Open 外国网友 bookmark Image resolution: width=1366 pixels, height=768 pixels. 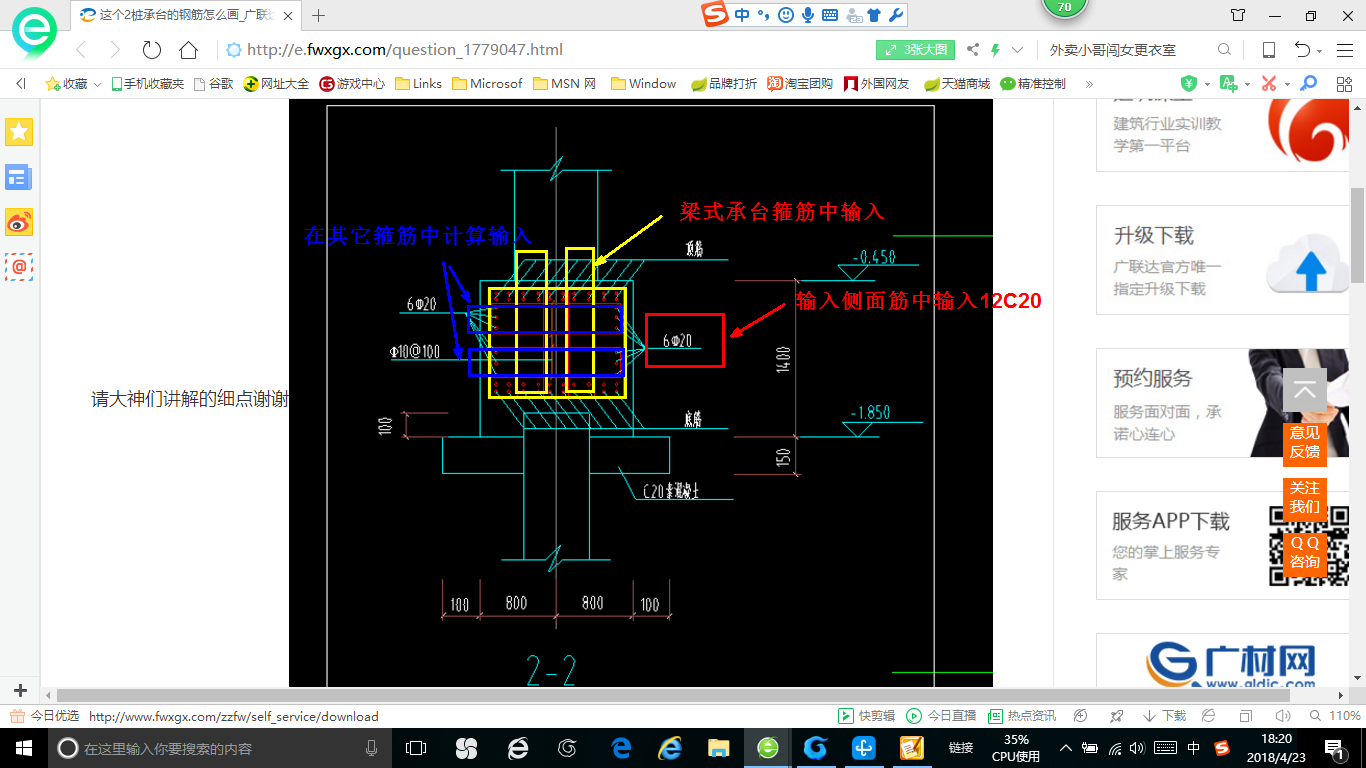(x=877, y=84)
